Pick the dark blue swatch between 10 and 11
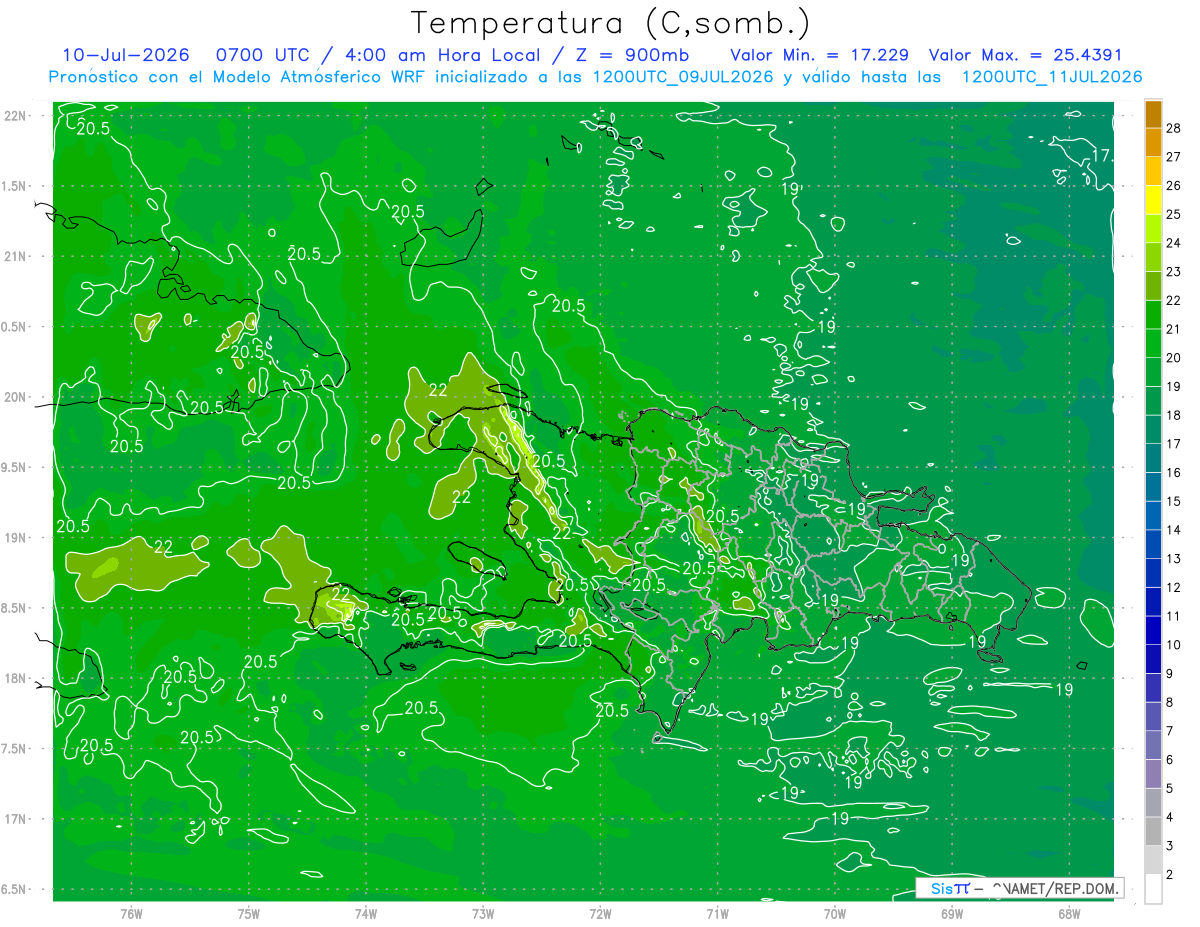This screenshot has width=1200, height=927. coord(1153,630)
